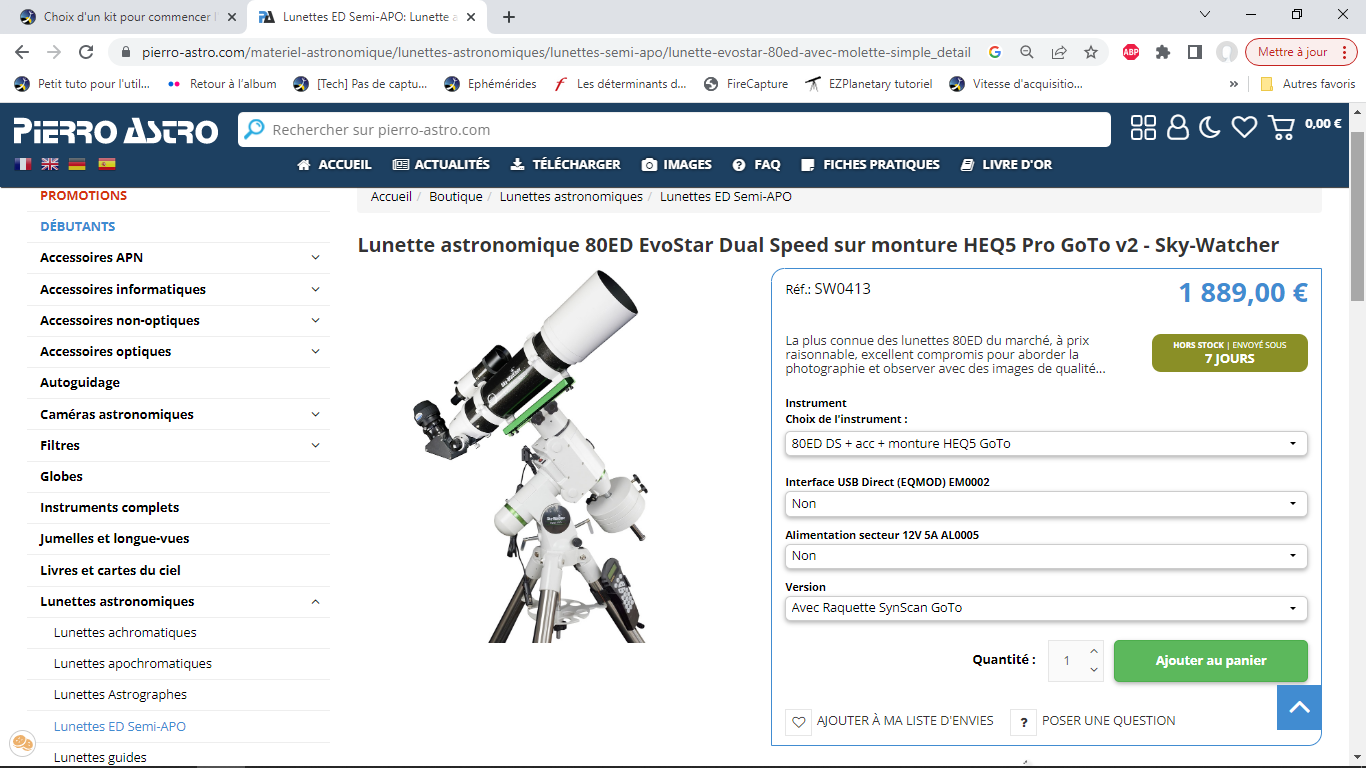Open the Chrome profile avatar
Screen dimensions: 1366x768
pyautogui.click(x=1227, y=52)
